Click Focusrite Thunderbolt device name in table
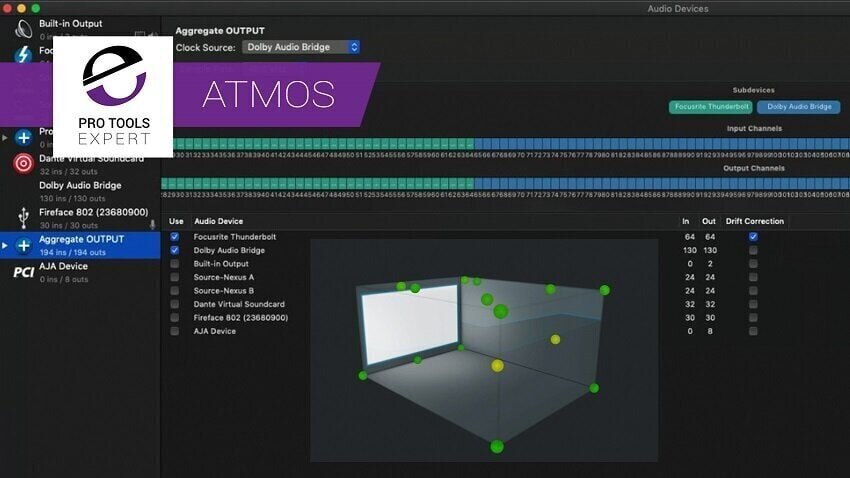This screenshot has width=850, height=478. (235, 237)
